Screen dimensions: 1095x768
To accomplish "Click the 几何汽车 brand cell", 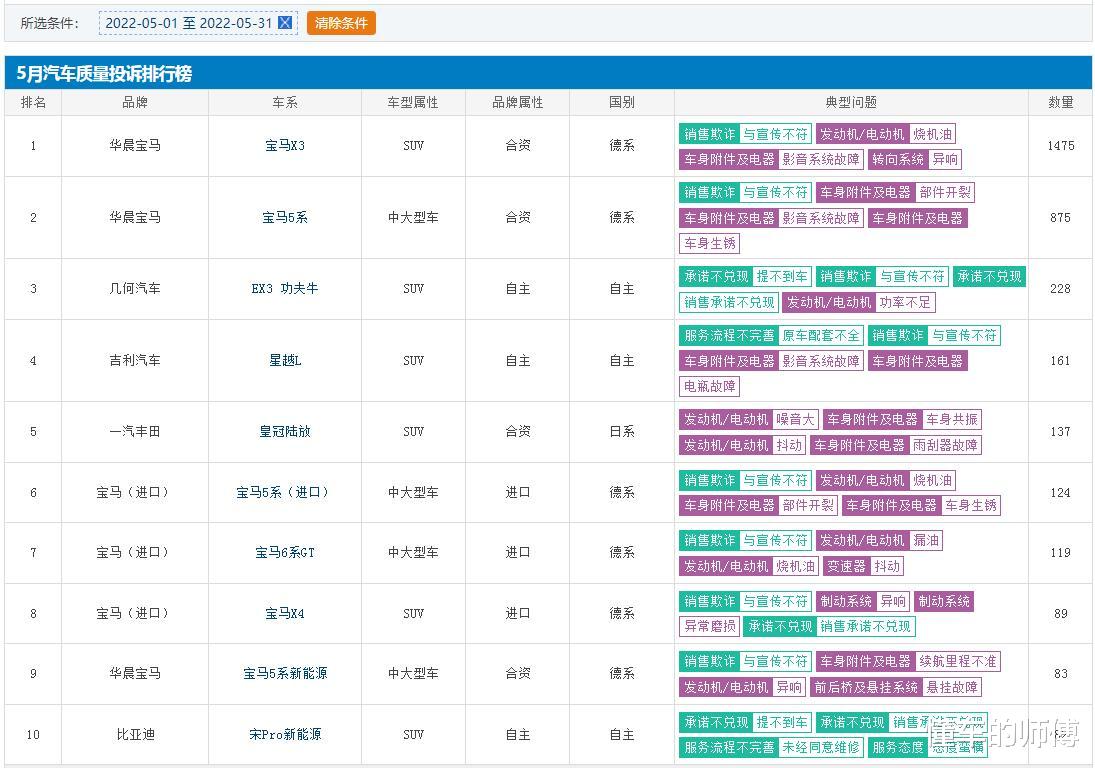I will (x=135, y=288).
